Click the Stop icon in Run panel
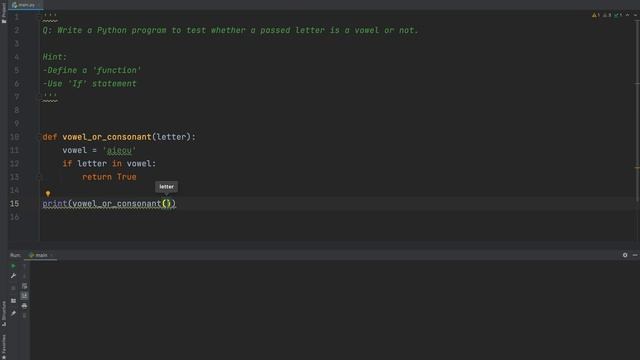 click(13, 288)
